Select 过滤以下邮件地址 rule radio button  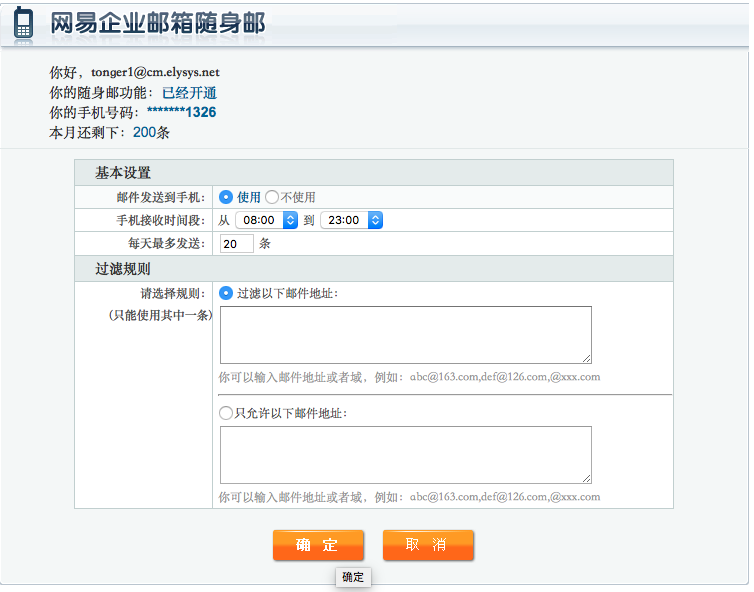pos(226,293)
